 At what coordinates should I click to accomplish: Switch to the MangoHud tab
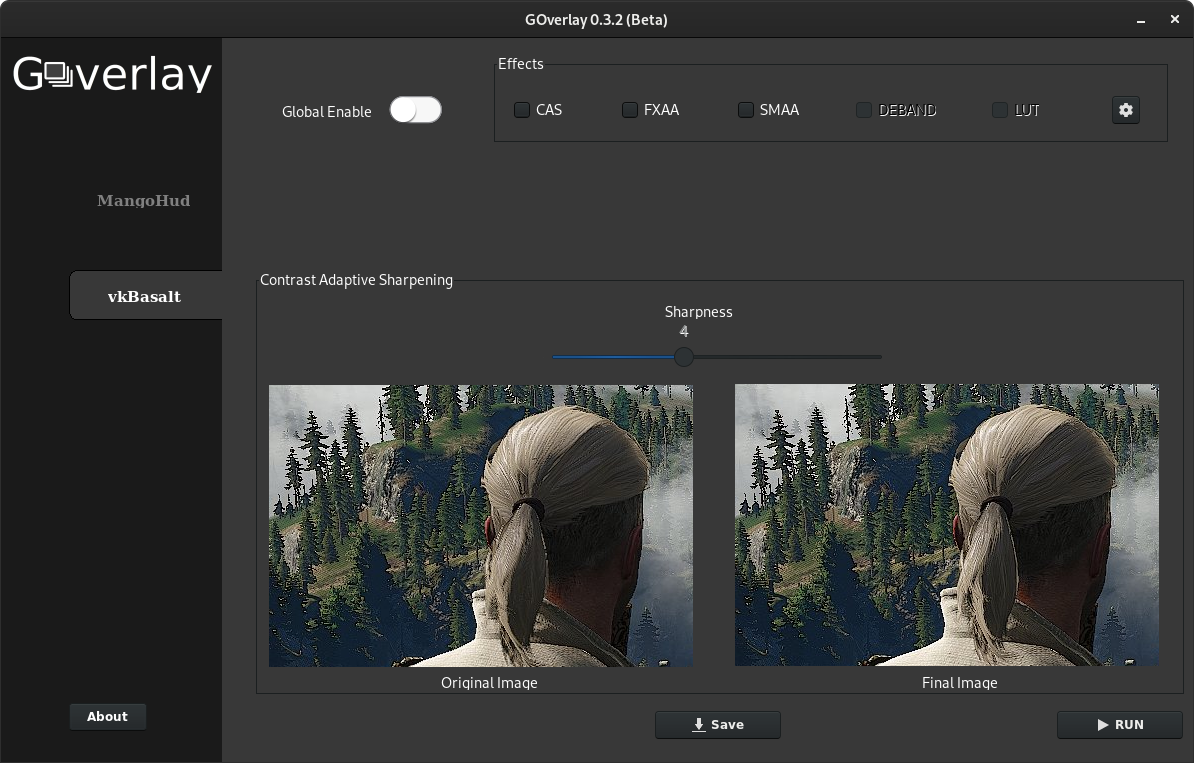point(143,201)
